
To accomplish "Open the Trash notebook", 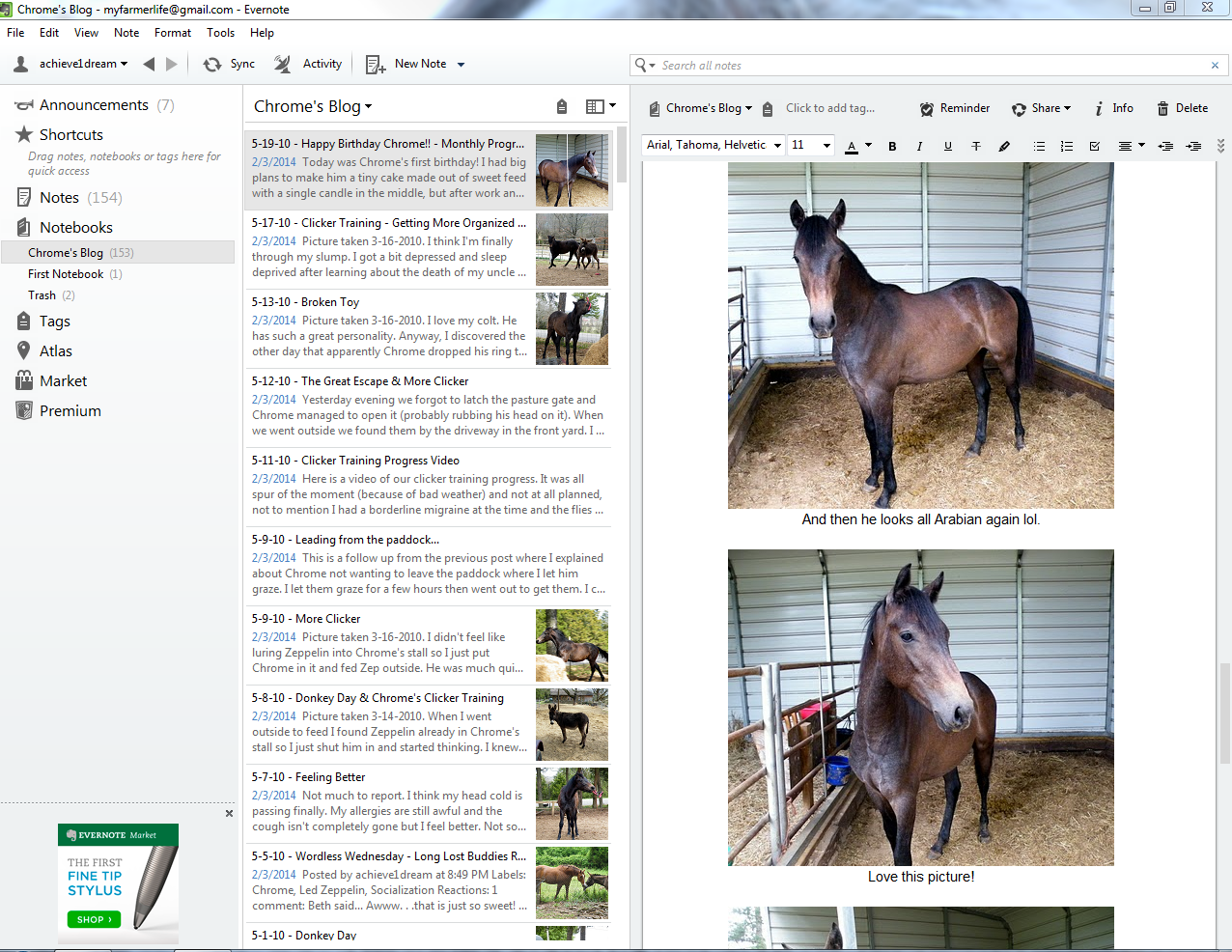I will 117,294.
